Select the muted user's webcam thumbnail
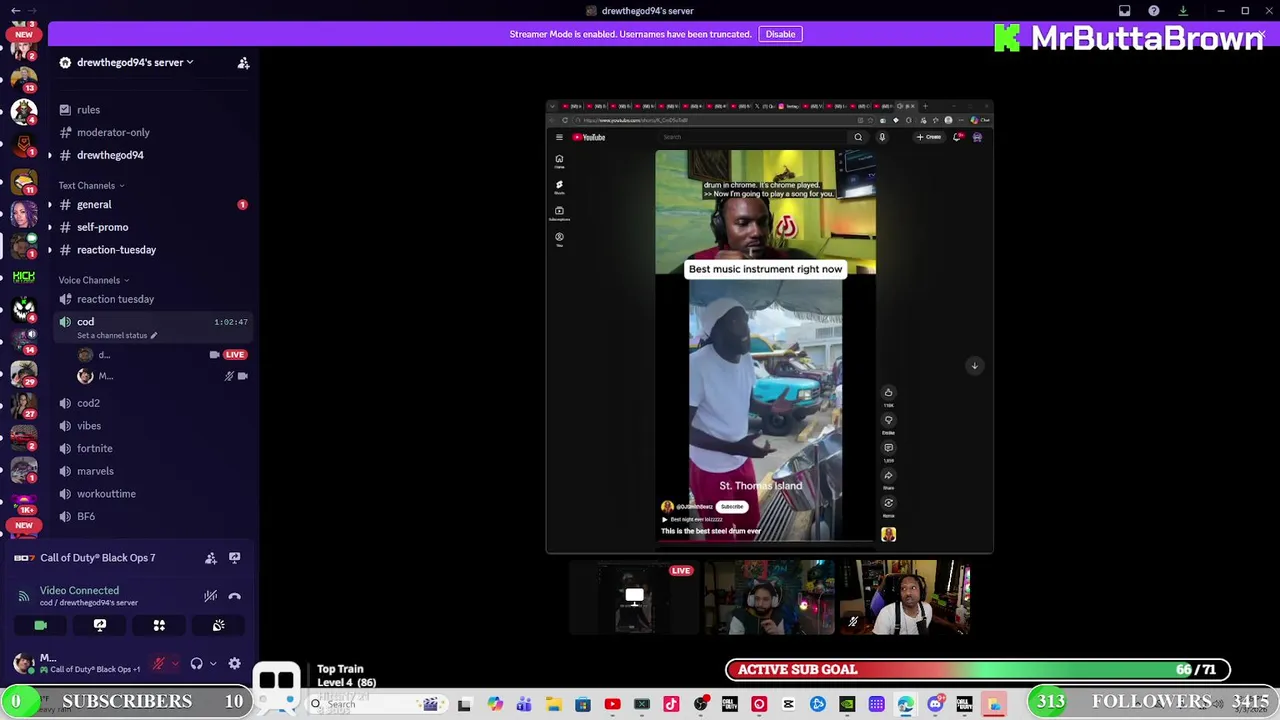1280x720 pixels. [x=905, y=598]
